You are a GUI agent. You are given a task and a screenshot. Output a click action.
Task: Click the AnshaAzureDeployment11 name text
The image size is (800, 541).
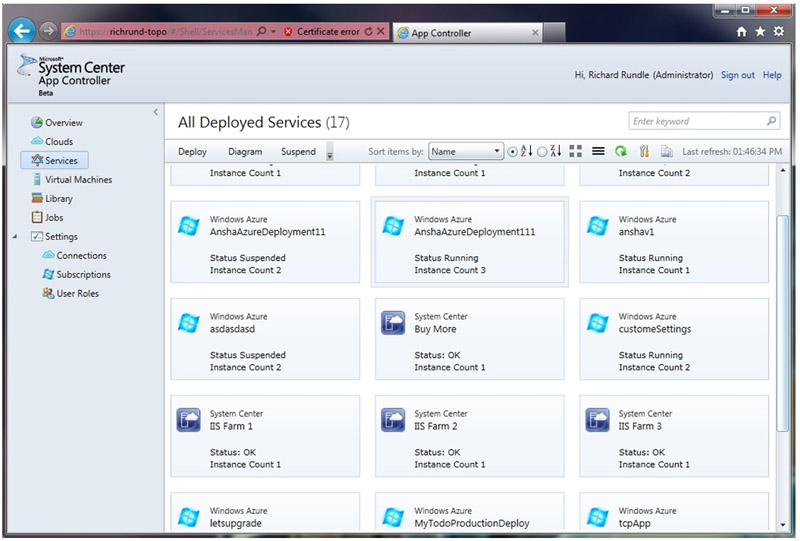[267, 232]
